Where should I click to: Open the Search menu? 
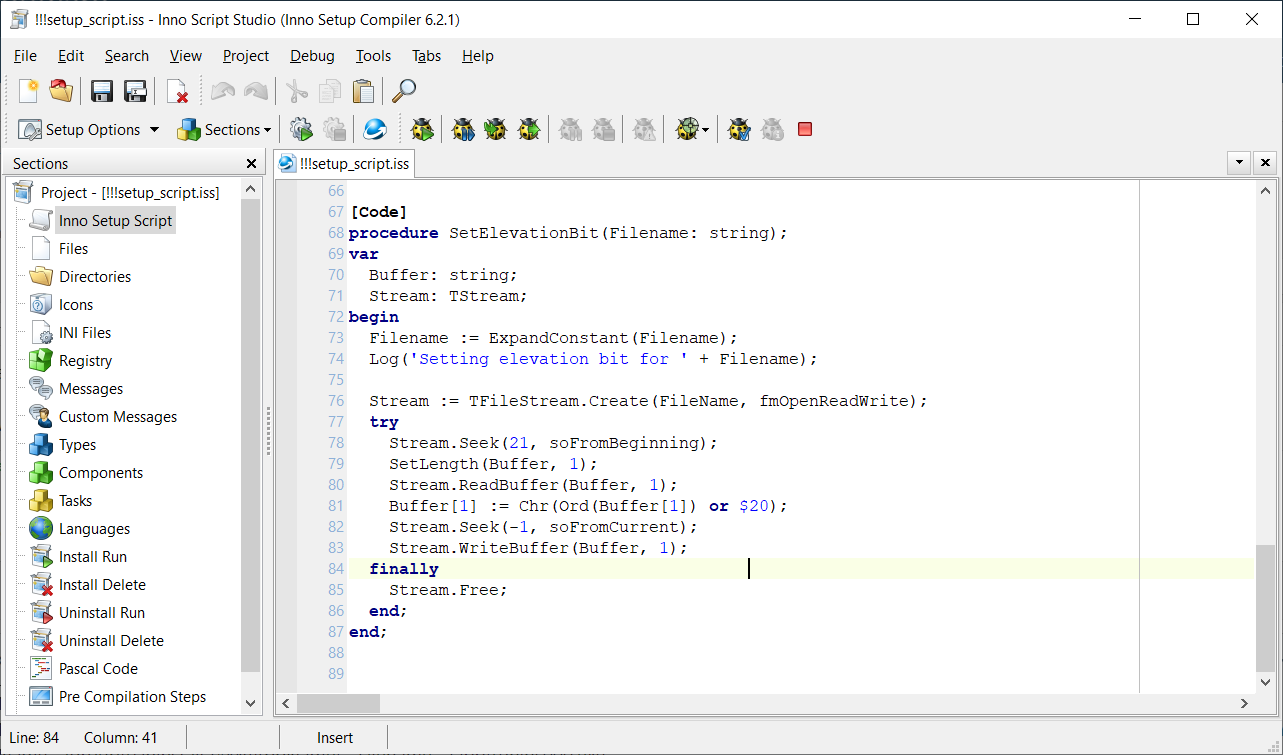(127, 56)
